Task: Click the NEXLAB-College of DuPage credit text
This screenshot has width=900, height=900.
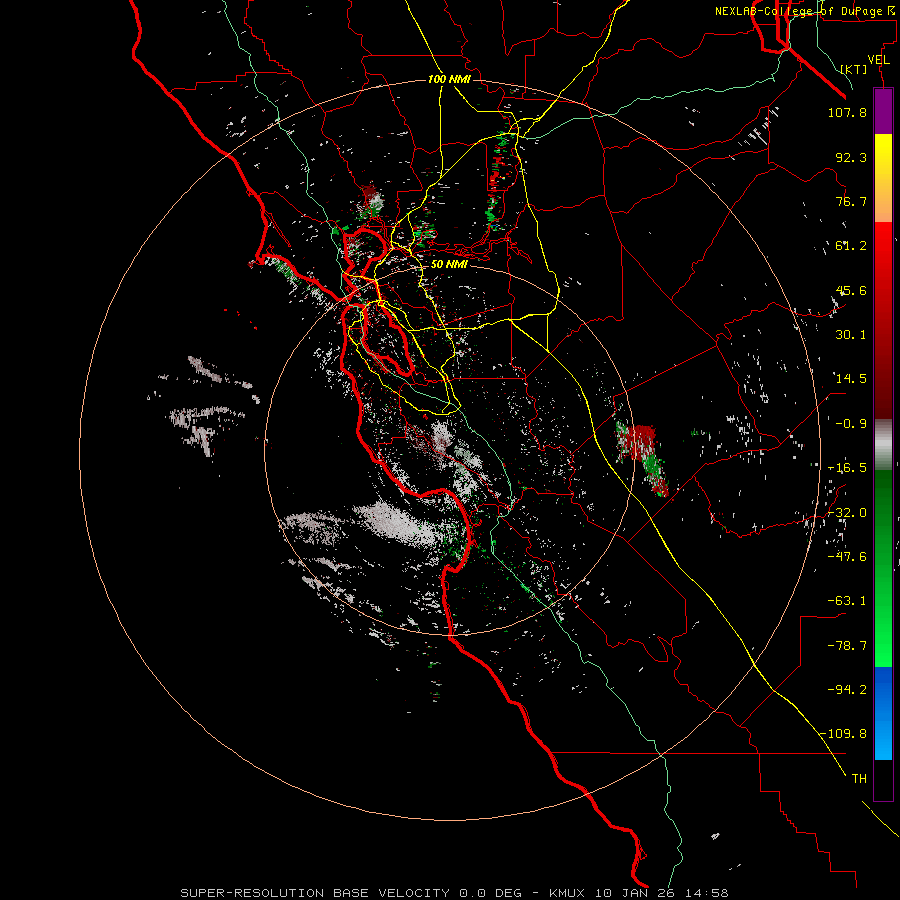Action: pos(805,11)
